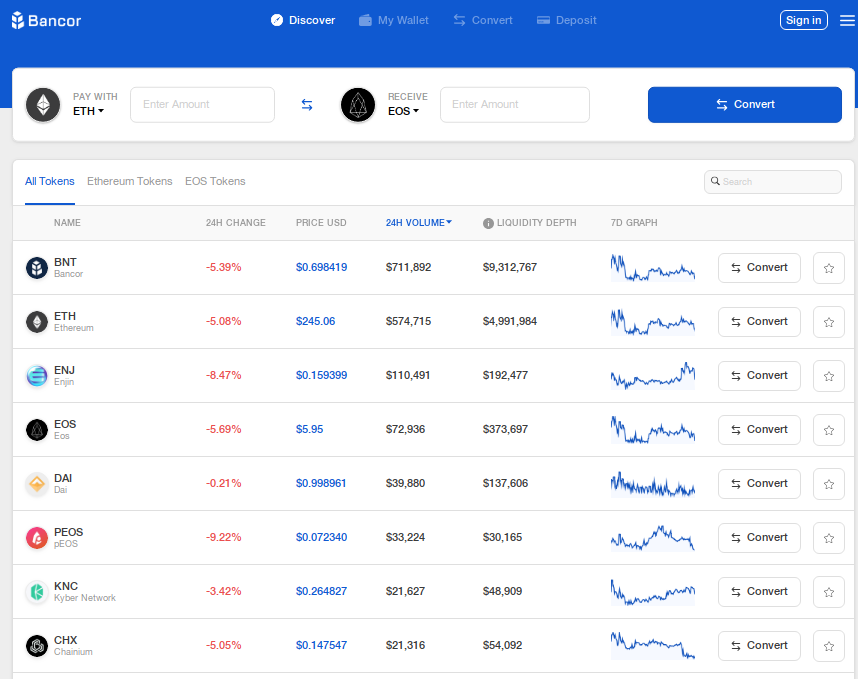Image resolution: width=858 pixels, height=679 pixels.
Task: Click the pEOS token logo
Action: [37, 538]
